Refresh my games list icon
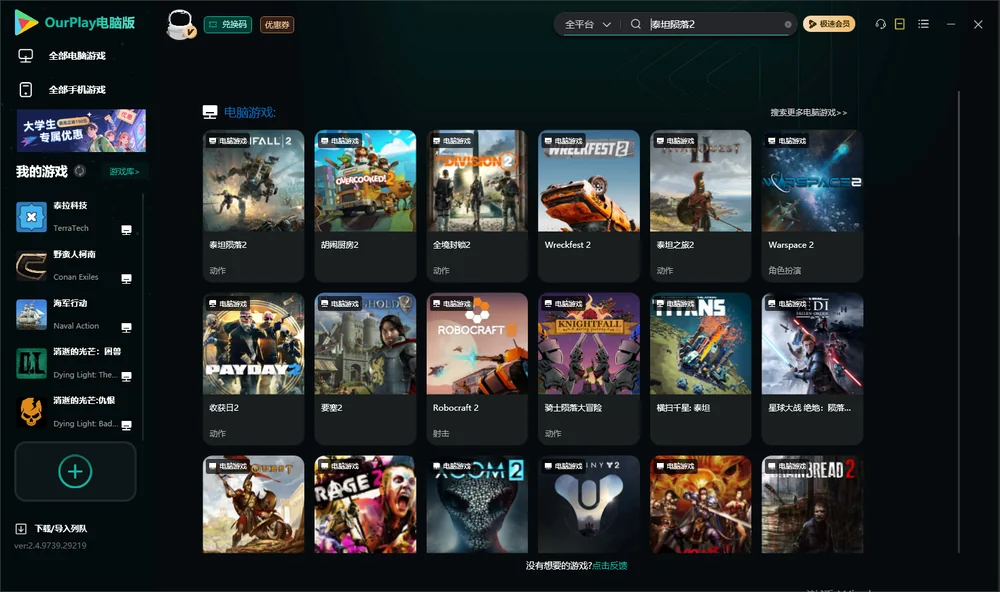 coord(80,171)
